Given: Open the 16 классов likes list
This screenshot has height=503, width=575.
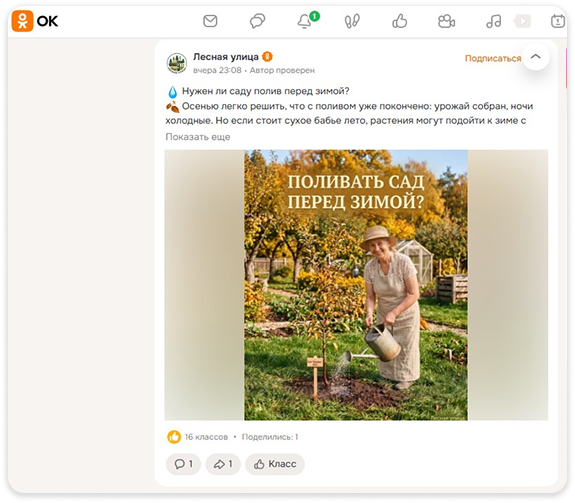Looking at the screenshot, I should pyautogui.click(x=206, y=437).
